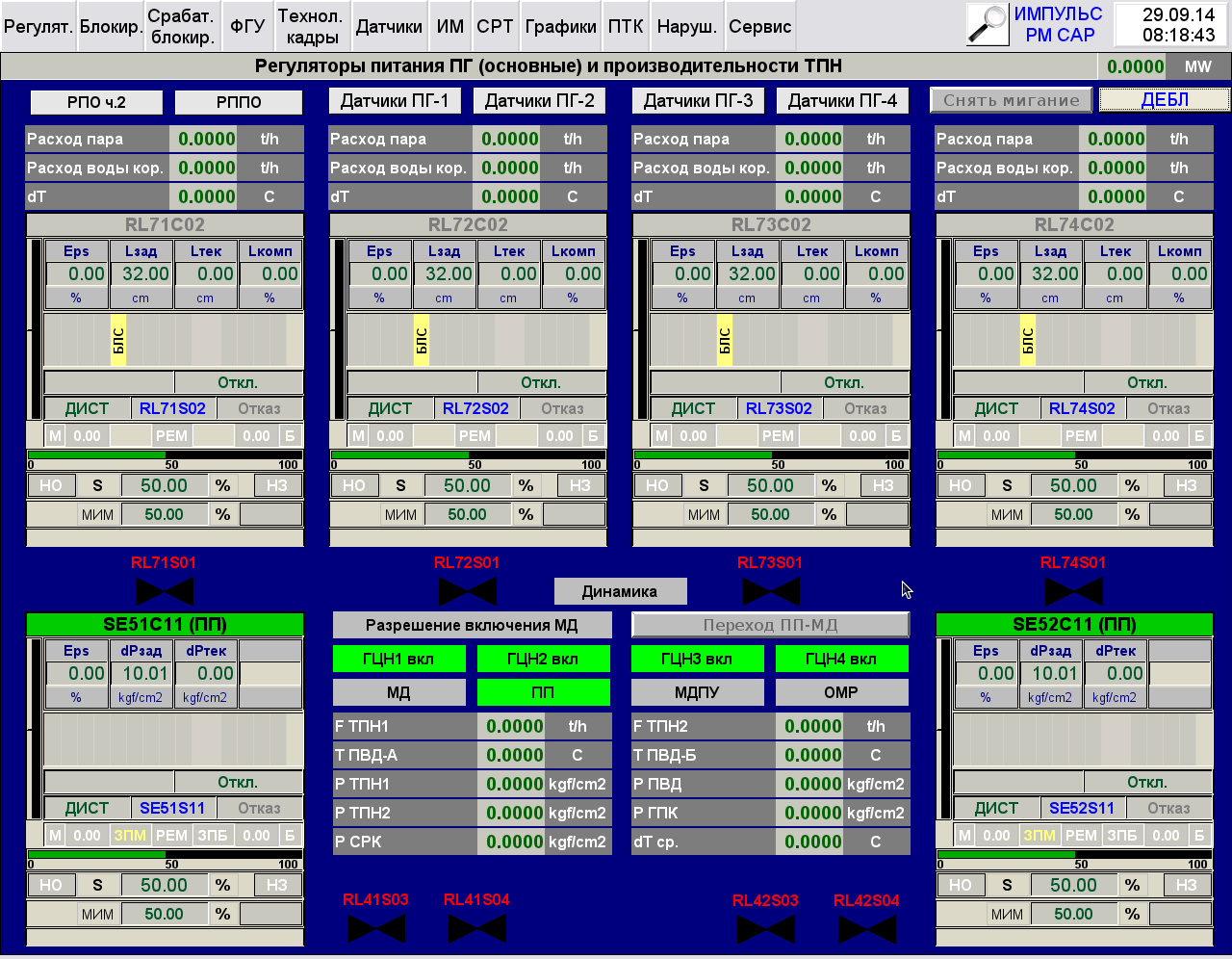Viewport: 1232px width, 959px height.
Task: Switch to МД mode
Action: pyautogui.click(x=398, y=692)
